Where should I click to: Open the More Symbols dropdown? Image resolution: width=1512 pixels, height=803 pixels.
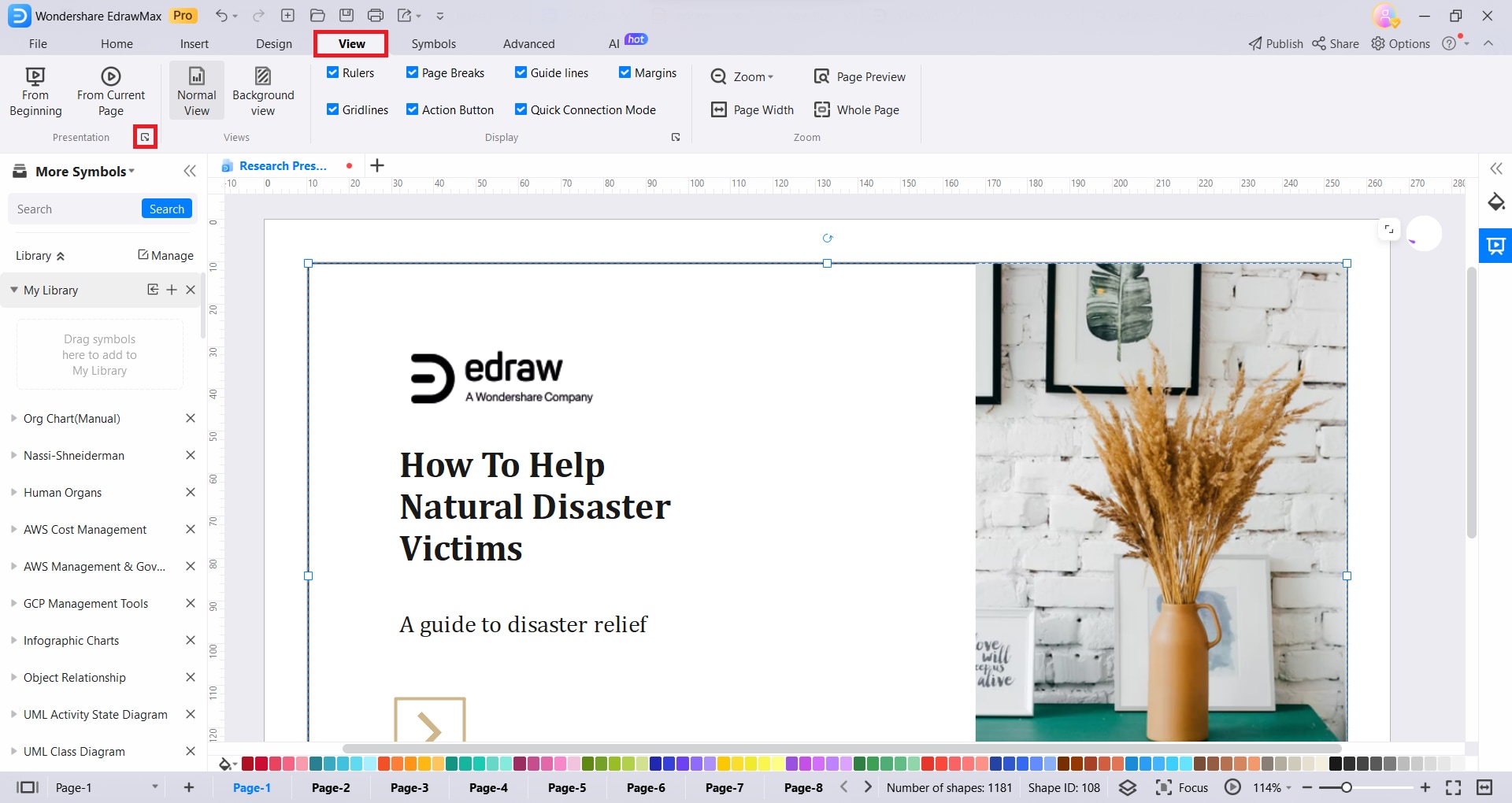[x=84, y=171]
